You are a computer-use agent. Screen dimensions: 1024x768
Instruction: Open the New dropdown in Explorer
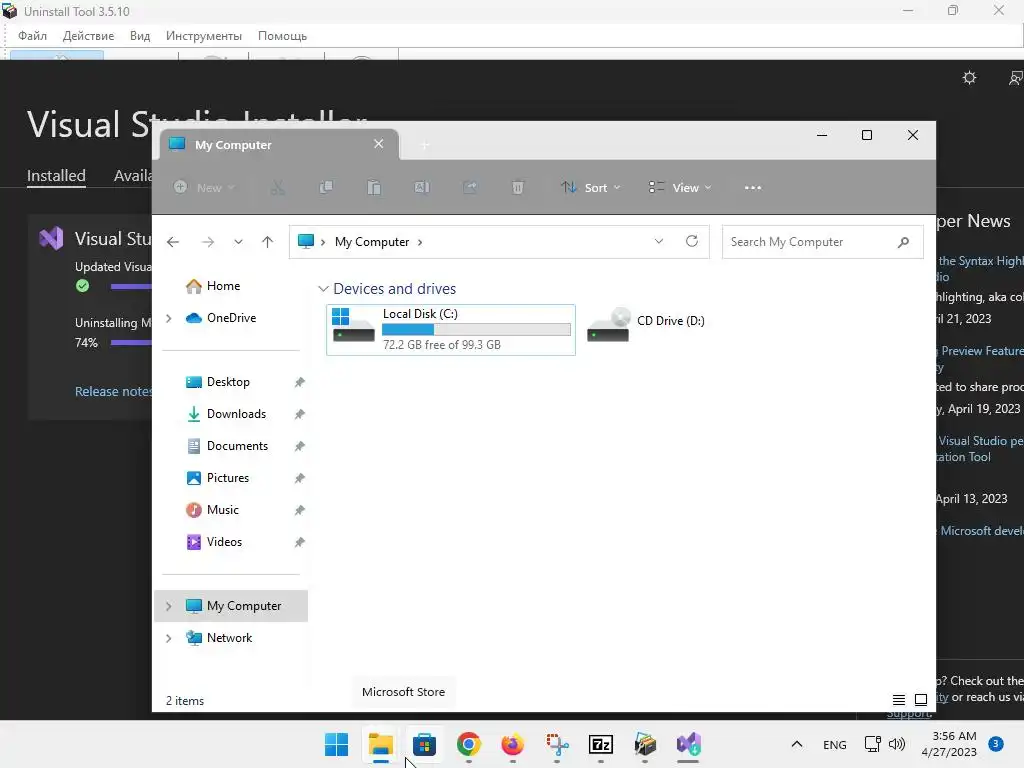click(204, 188)
